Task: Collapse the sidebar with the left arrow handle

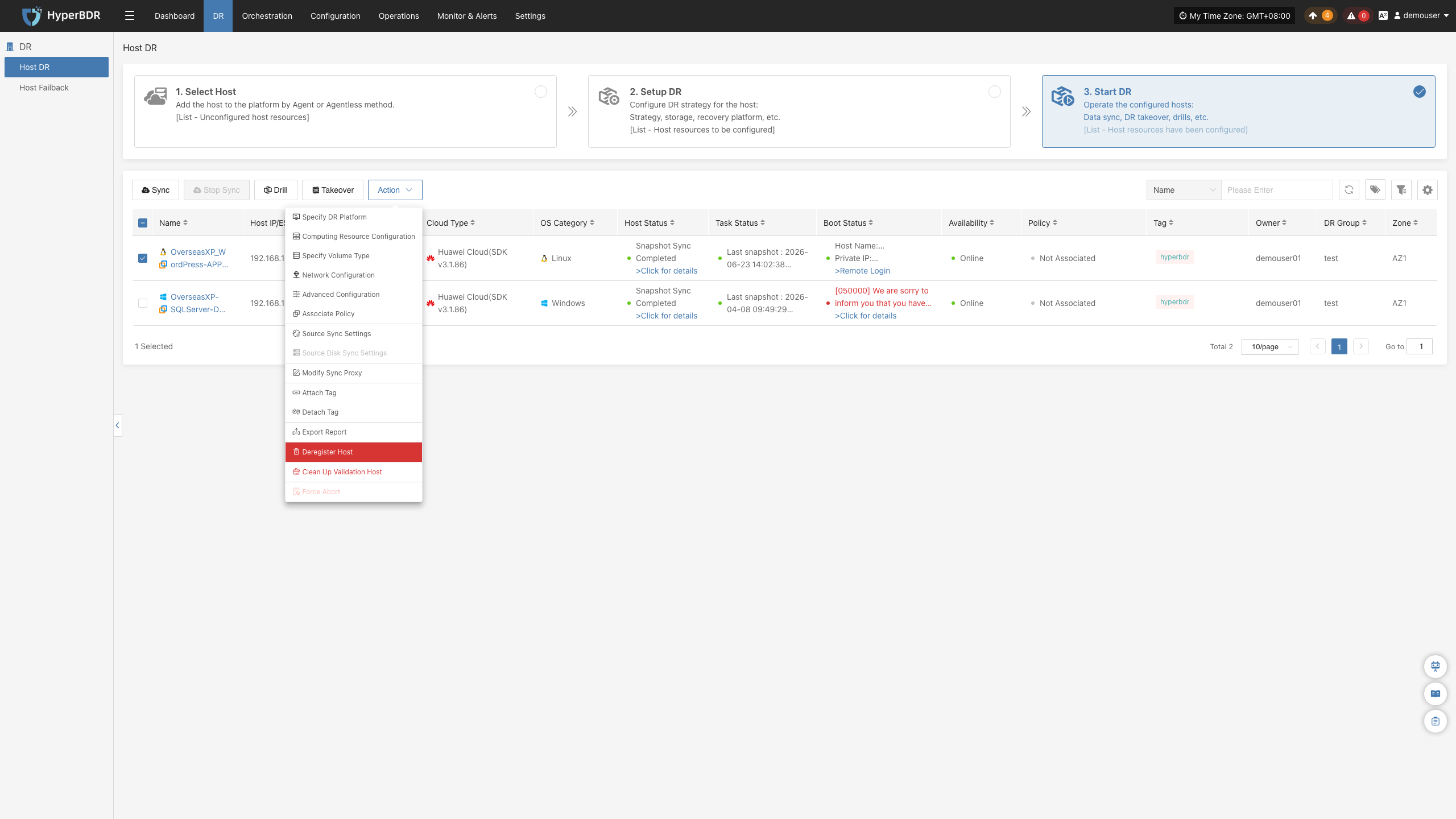Action: point(118,425)
